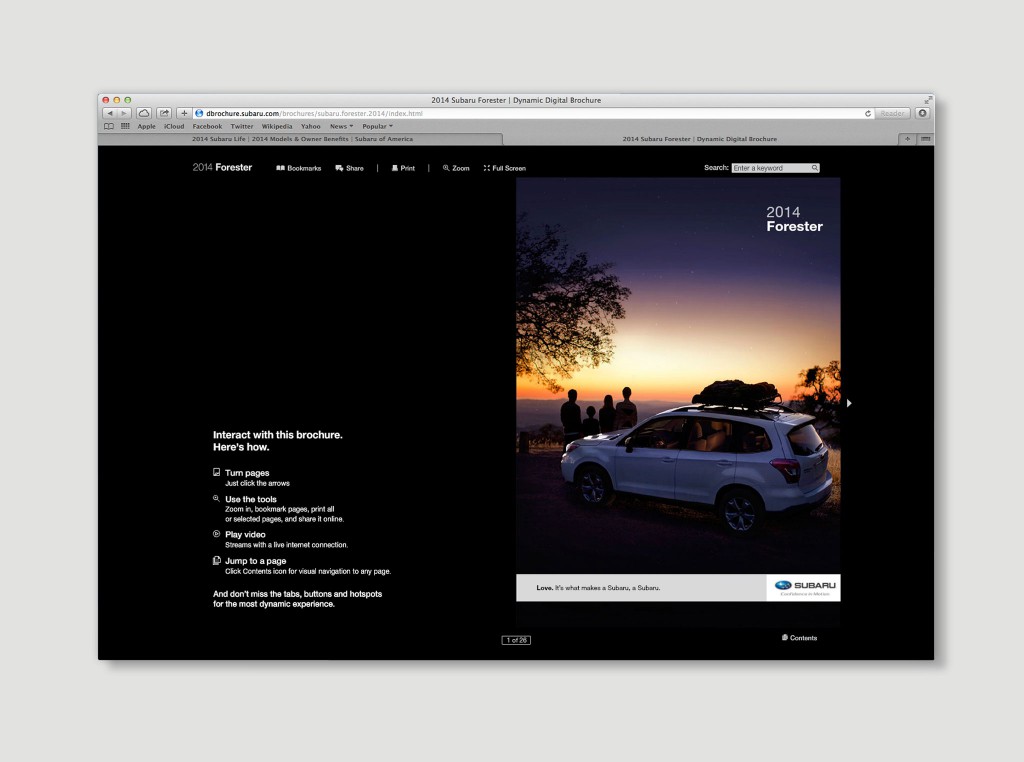
Task: Add a bookmark with the plus button
Action: click(184, 114)
